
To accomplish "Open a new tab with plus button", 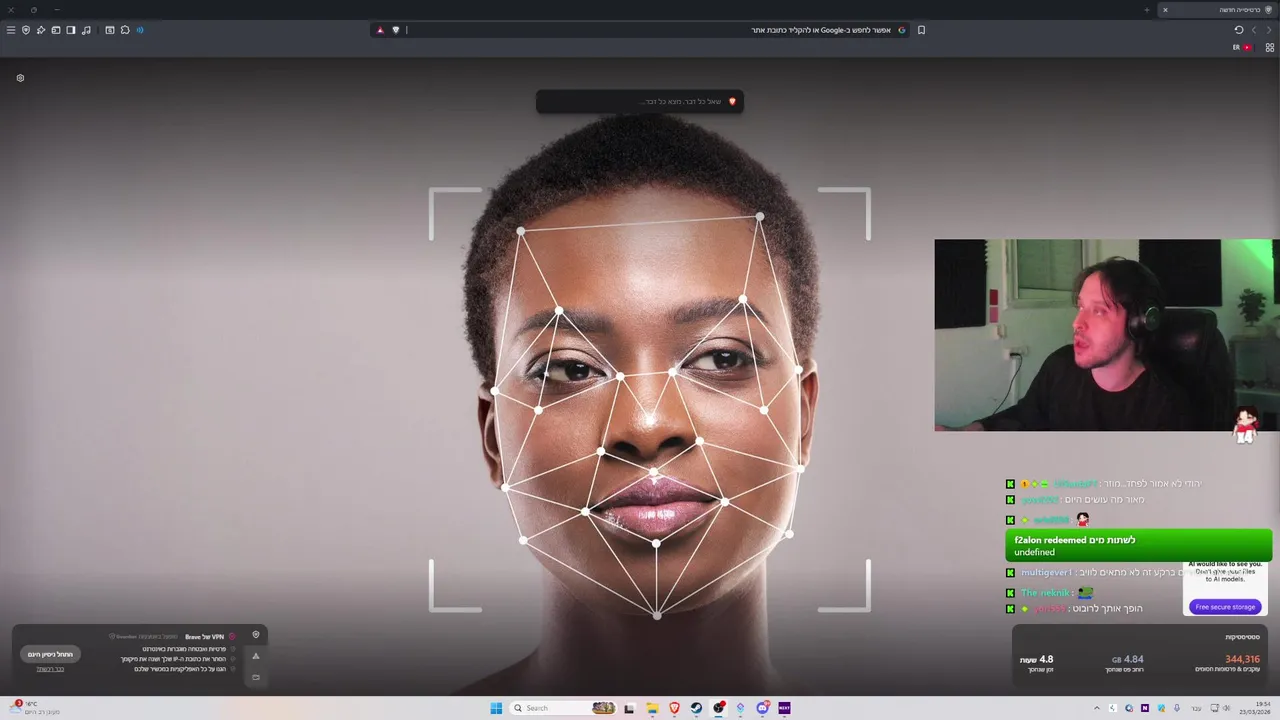I will [1147, 10].
